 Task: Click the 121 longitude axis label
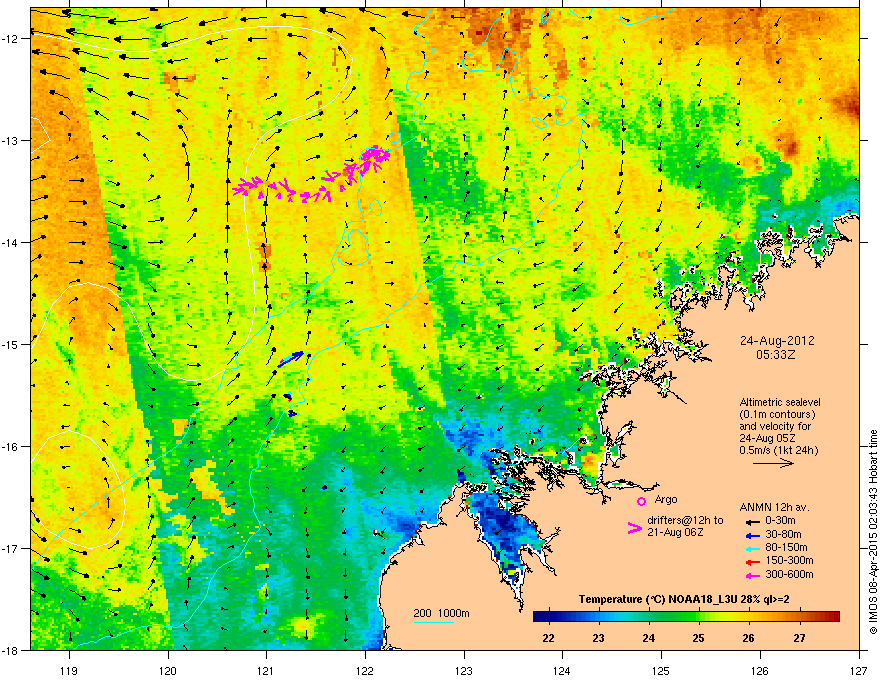[x=267, y=670]
